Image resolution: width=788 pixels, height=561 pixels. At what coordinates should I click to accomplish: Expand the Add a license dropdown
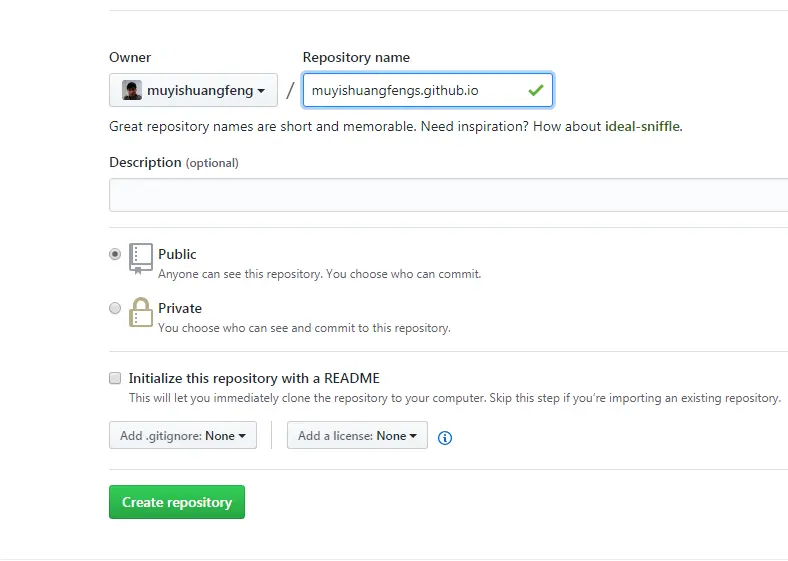(x=357, y=435)
